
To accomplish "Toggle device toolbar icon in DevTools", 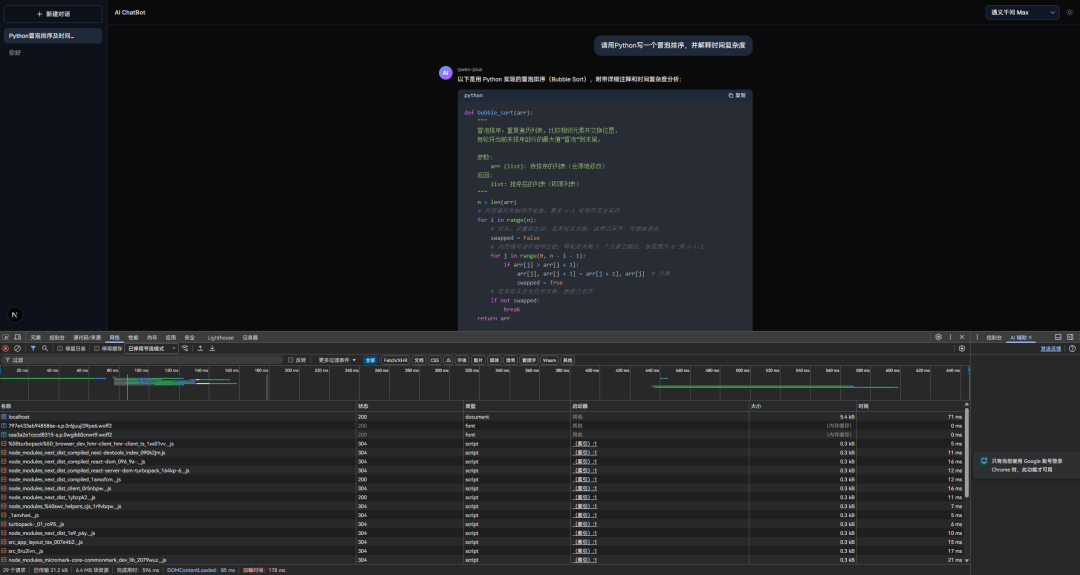I will 17,337.
